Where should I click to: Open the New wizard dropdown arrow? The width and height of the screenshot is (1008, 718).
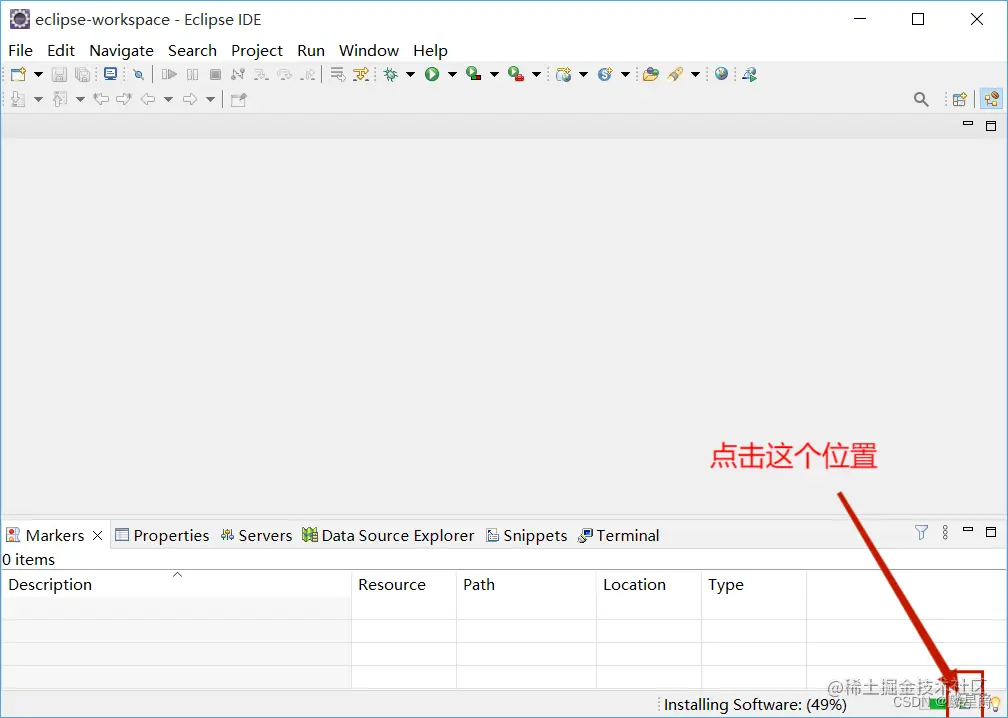click(x=38, y=75)
